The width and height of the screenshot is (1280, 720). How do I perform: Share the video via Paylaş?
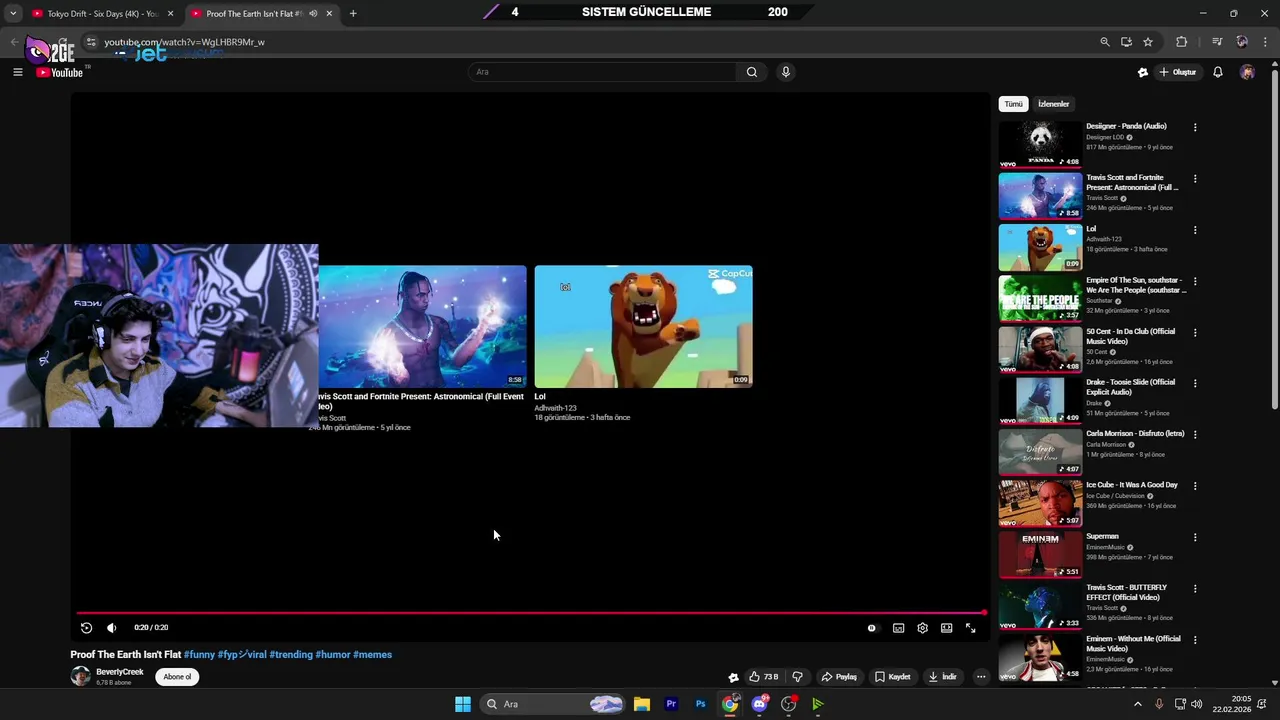[839, 677]
